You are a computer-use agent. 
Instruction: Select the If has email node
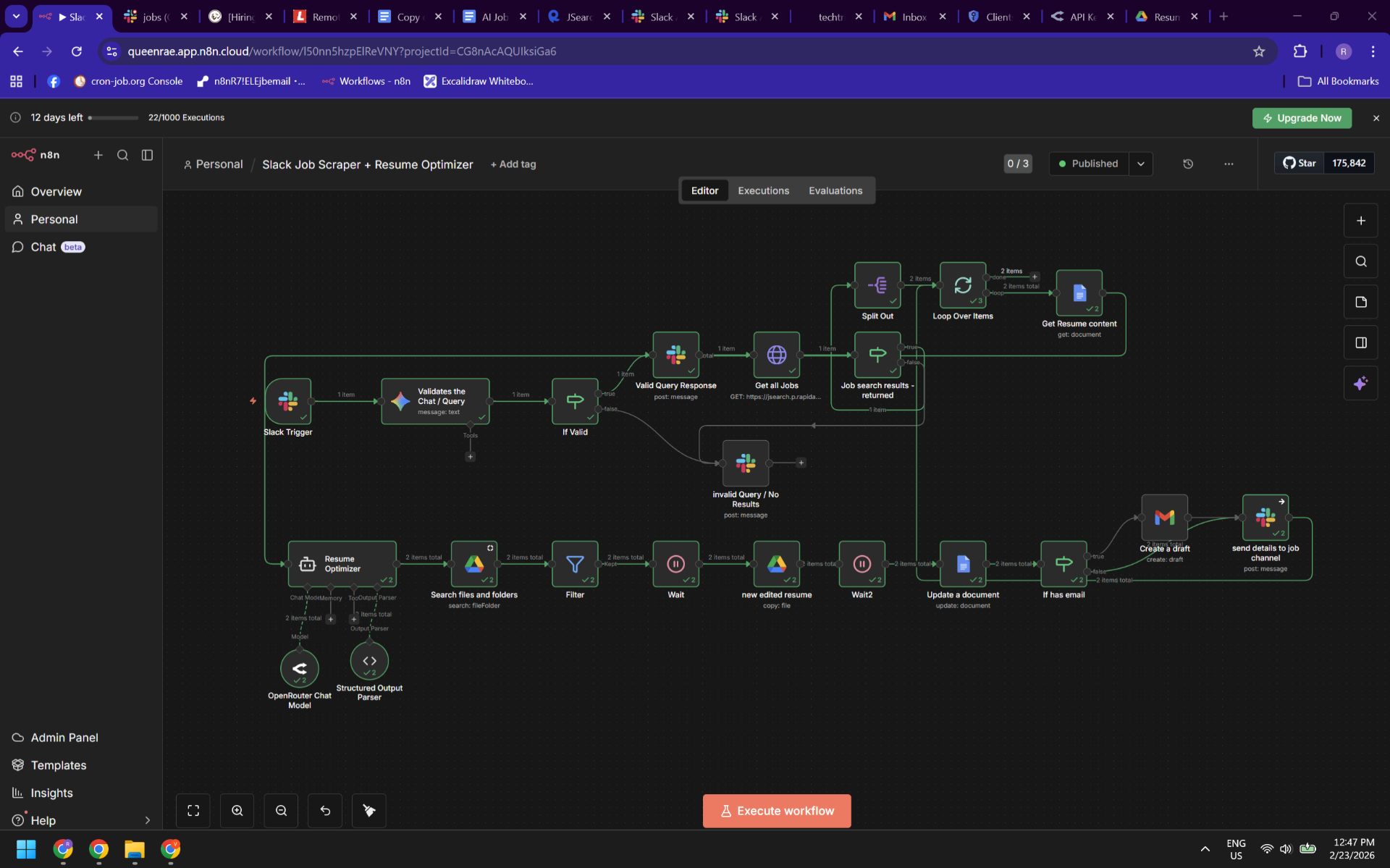point(1063,564)
